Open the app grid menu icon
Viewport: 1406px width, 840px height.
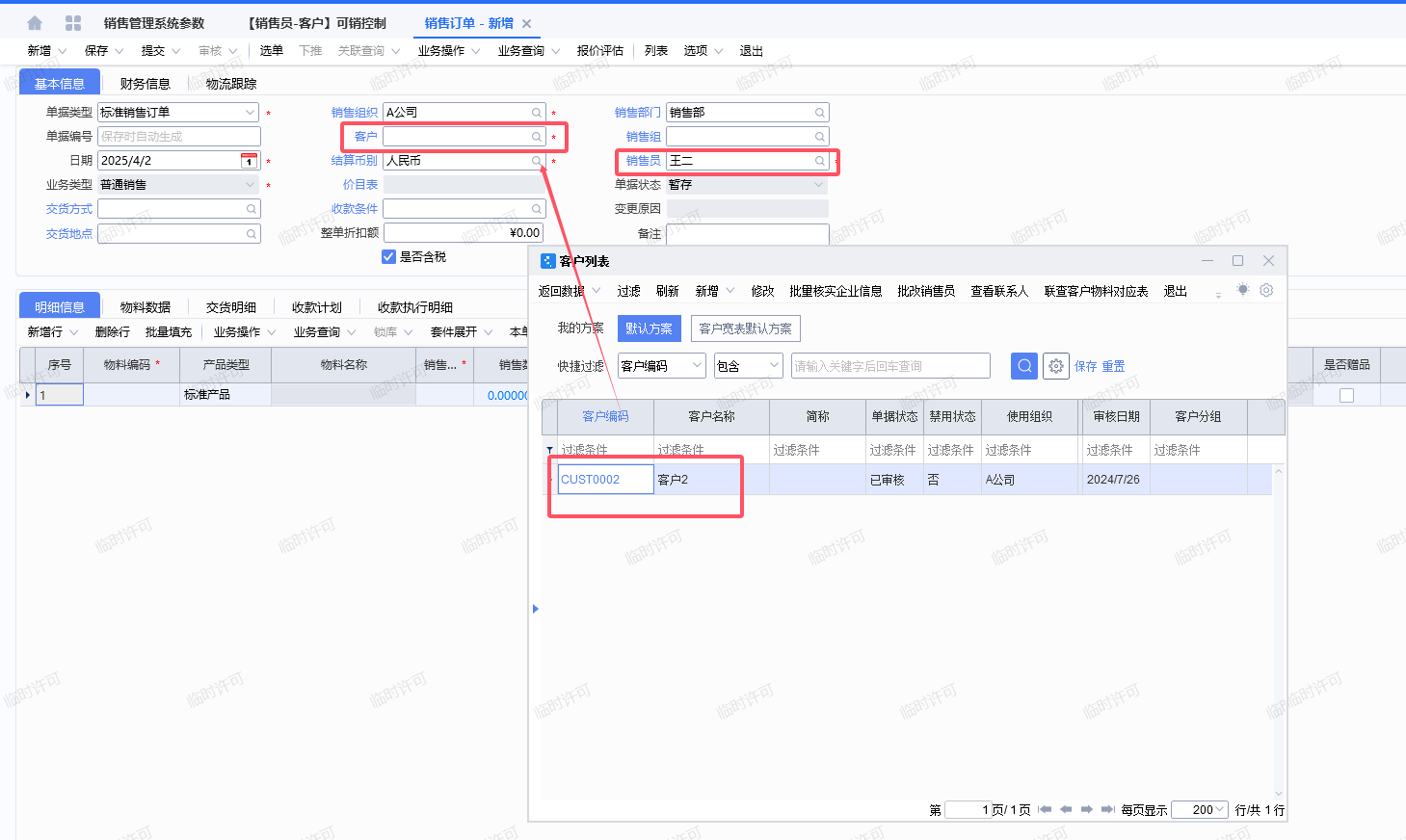73,23
